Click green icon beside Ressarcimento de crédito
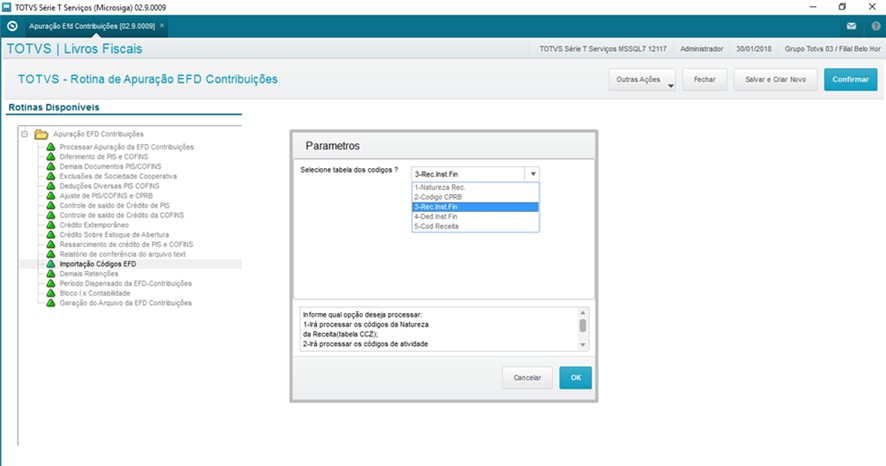This screenshot has width=886, height=466. [51, 245]
